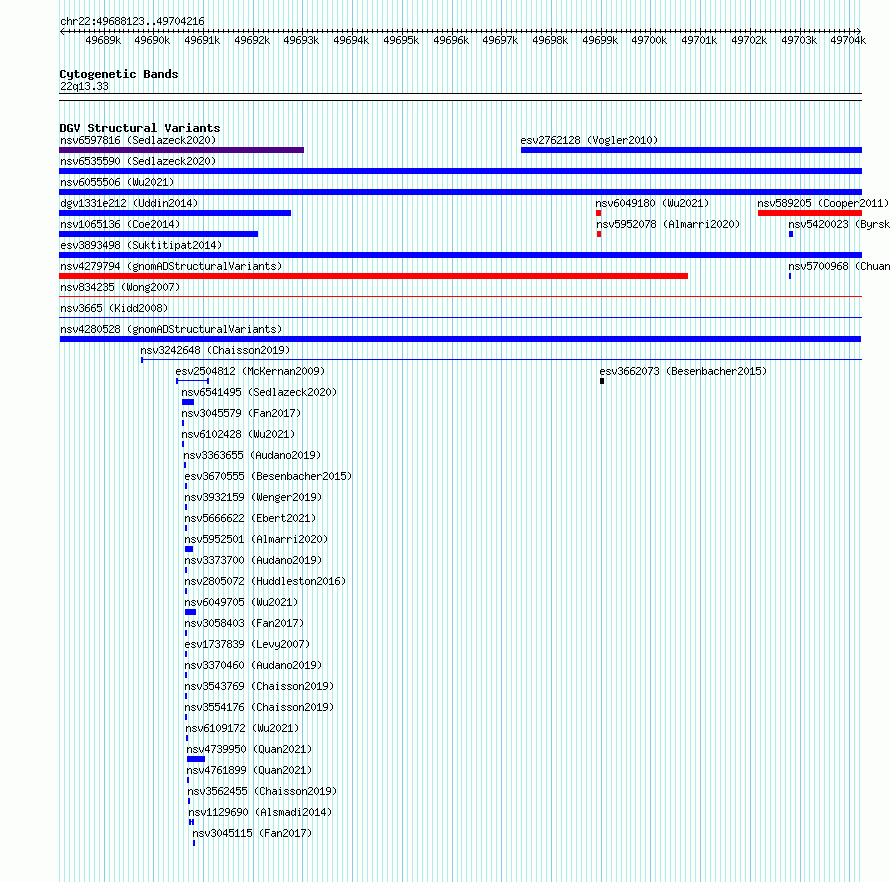
Task: Click the small blue nsv5420023 marker
Action: 791,234
